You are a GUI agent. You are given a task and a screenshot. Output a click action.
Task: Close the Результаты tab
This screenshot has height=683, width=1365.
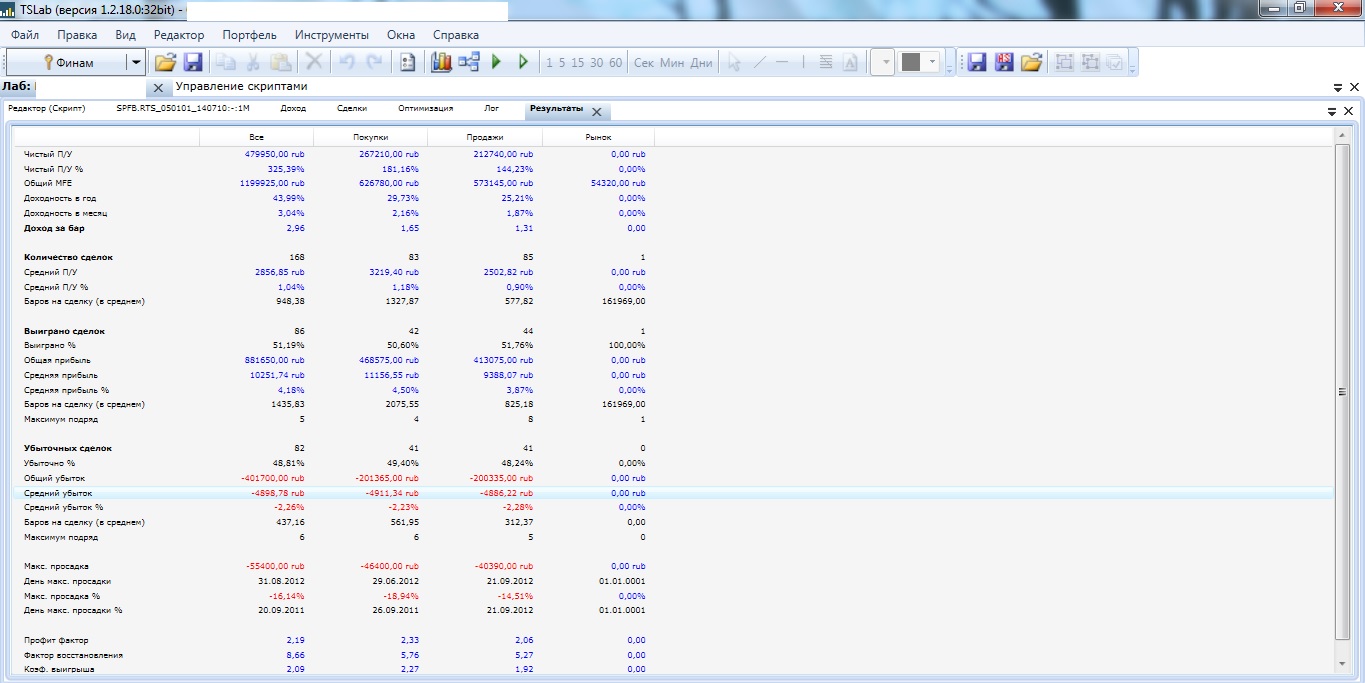click(597, 112)
